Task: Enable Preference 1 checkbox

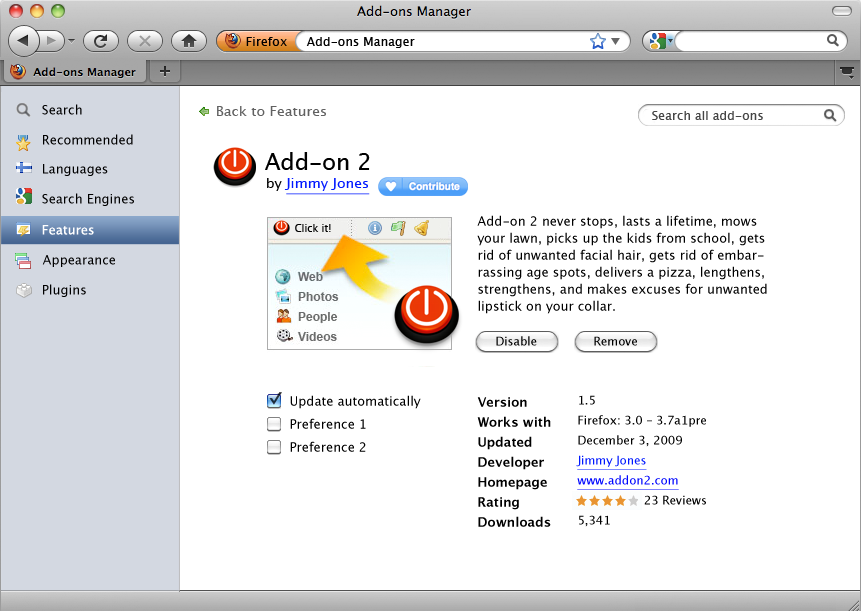Action: (x=274, y=424)
